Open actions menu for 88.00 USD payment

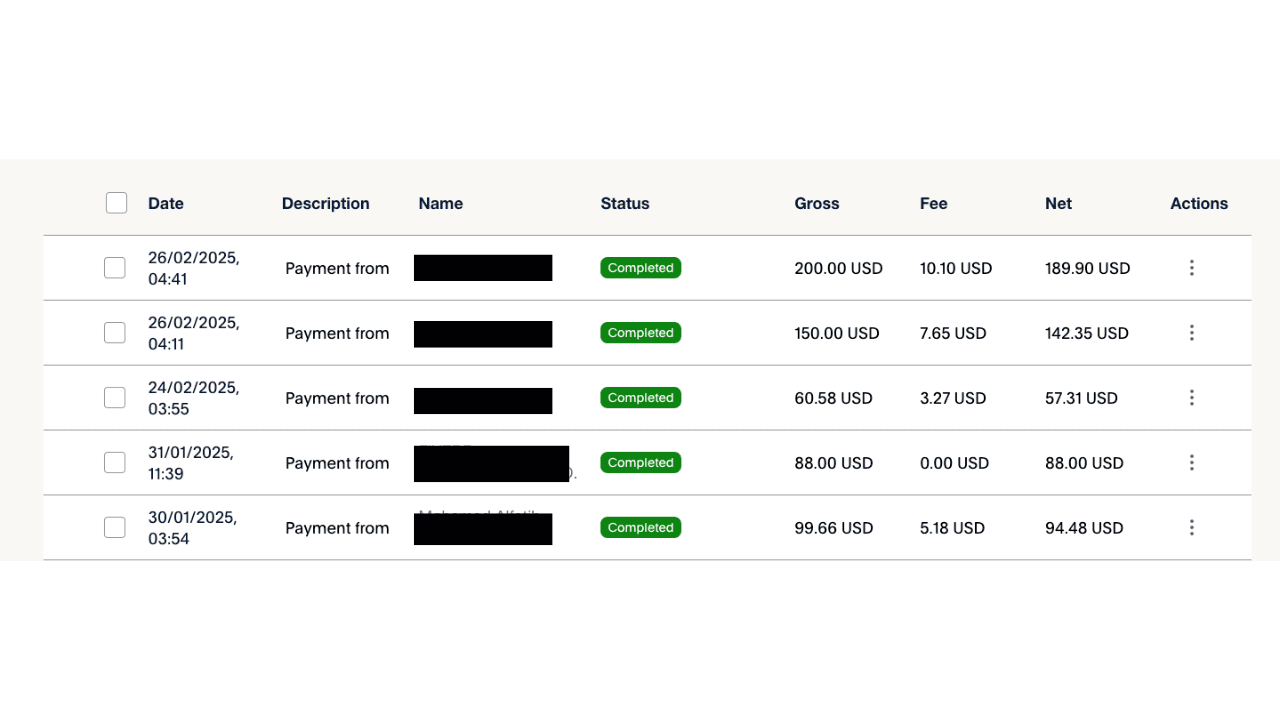pyautogui.click(x=1191, y=463)
